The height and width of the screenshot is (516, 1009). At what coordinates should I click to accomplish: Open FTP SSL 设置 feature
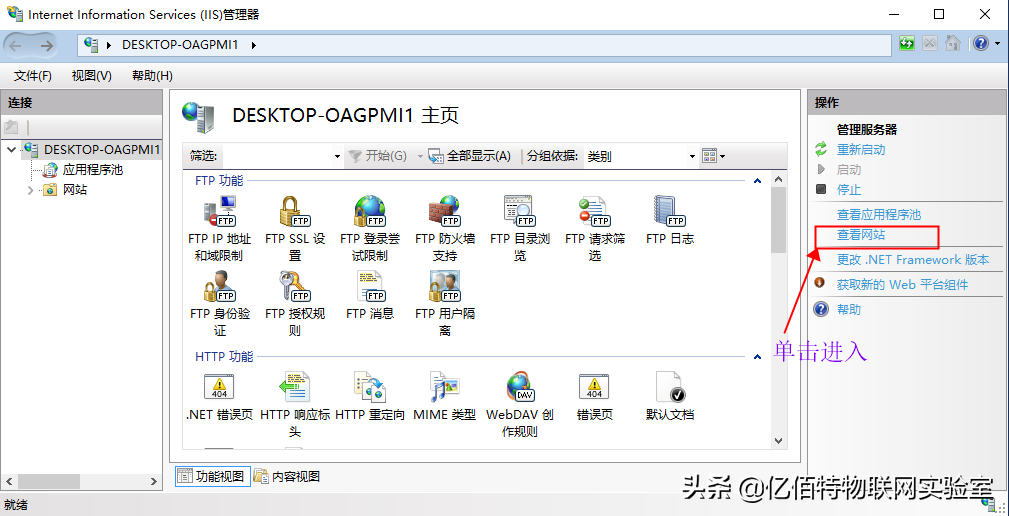[294, 213]
